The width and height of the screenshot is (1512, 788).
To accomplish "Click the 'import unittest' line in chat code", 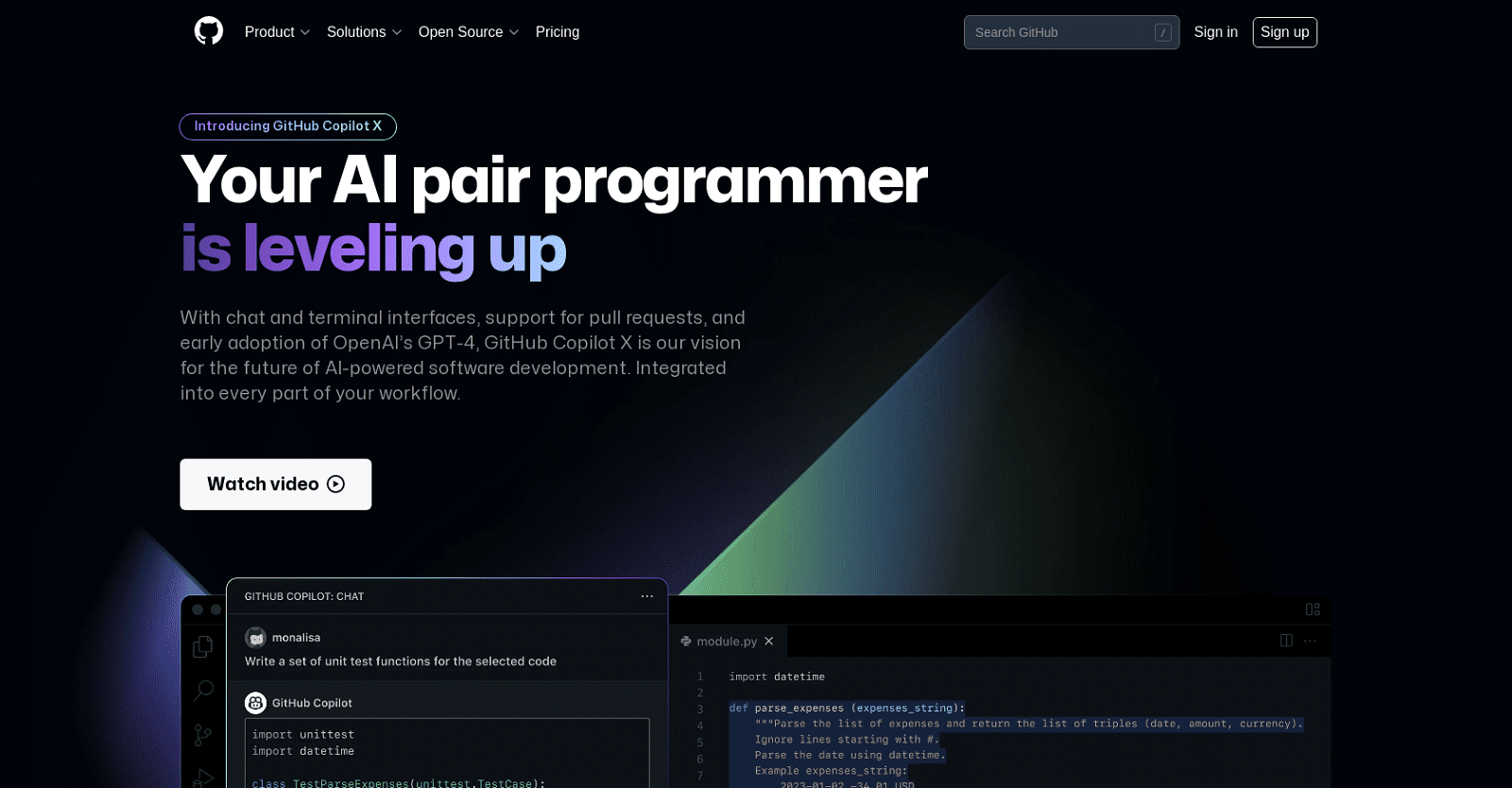I will point(303,734).
